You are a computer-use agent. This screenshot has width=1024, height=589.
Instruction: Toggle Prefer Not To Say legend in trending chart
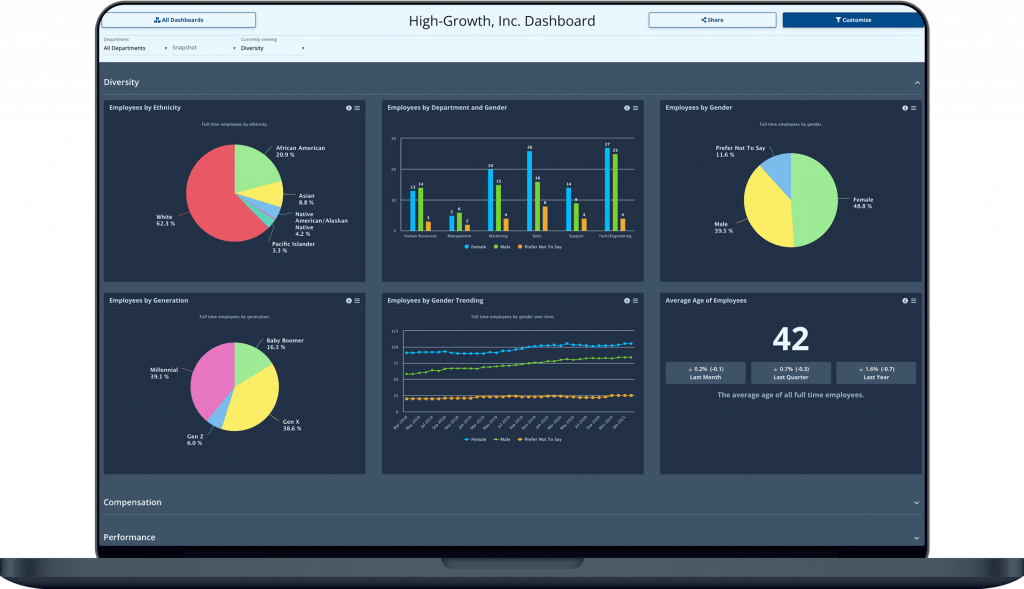pyautogui.click(x=540, y=439)
